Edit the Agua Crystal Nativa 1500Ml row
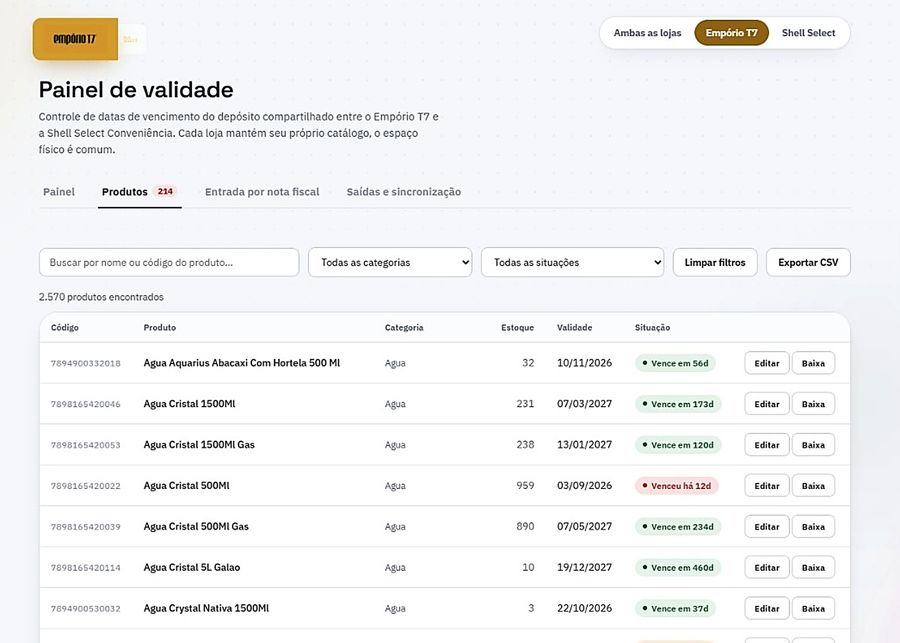The image size is (900, 643). (x=766, y=608)
